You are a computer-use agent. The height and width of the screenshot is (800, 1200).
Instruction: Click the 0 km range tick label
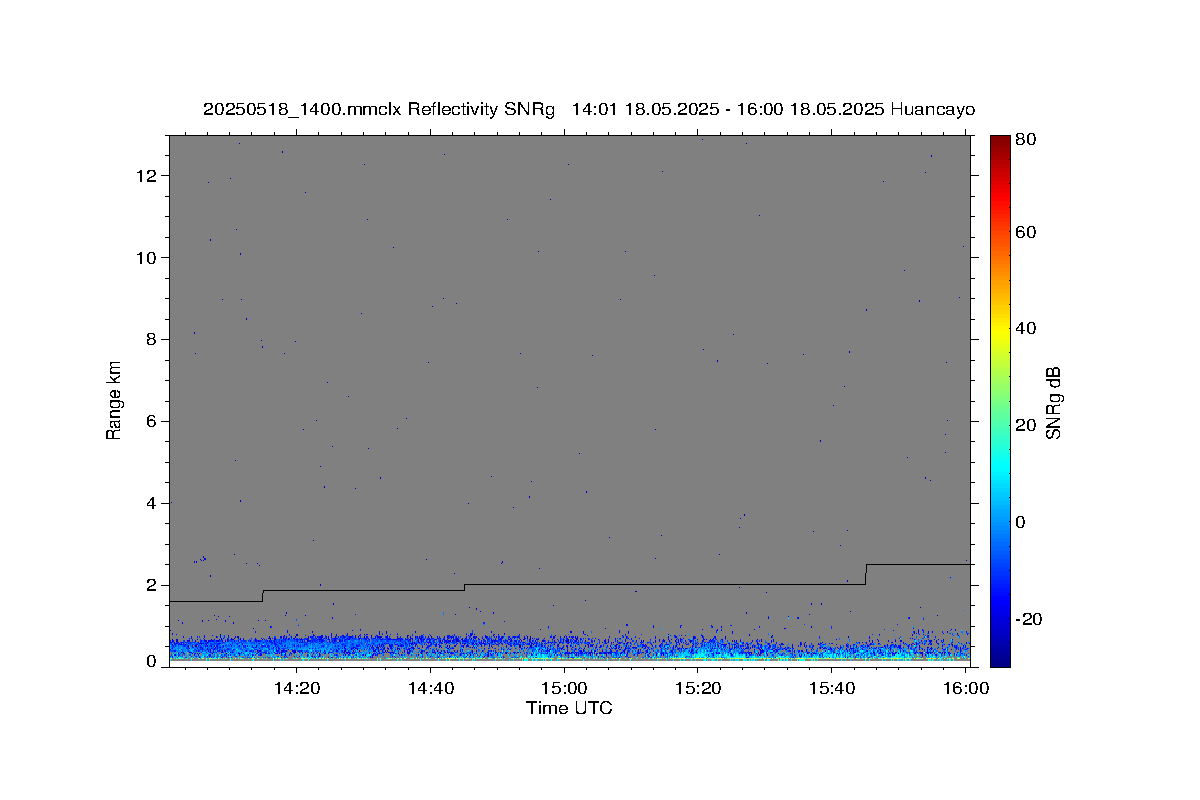pos(152,661)
